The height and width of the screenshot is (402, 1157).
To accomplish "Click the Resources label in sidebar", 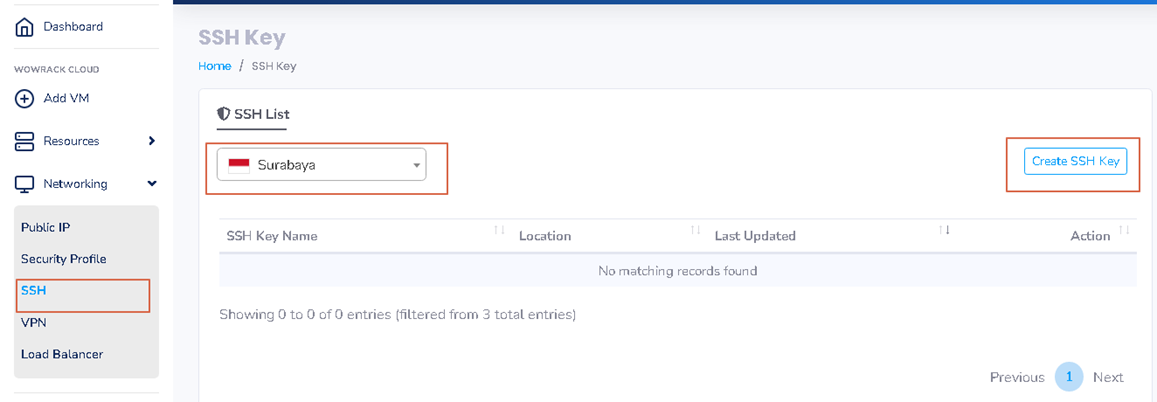I will 71,141.
